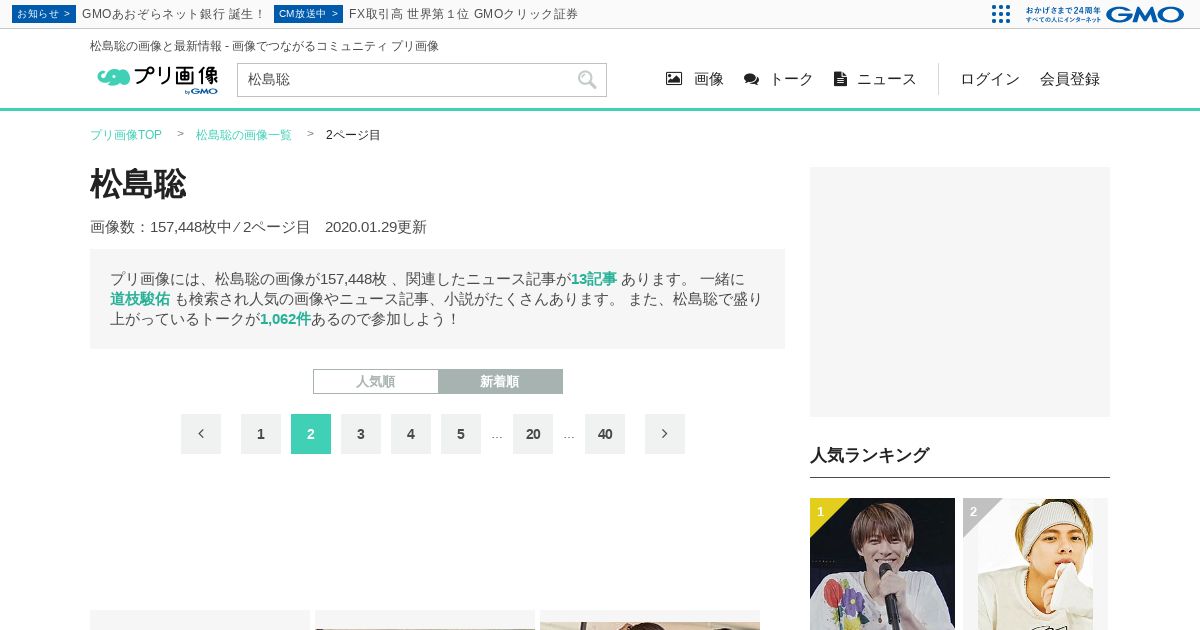Select the 新着順 sort tab
The width and height of the screenshot is (1200, 630).
[x=500, y=381]
